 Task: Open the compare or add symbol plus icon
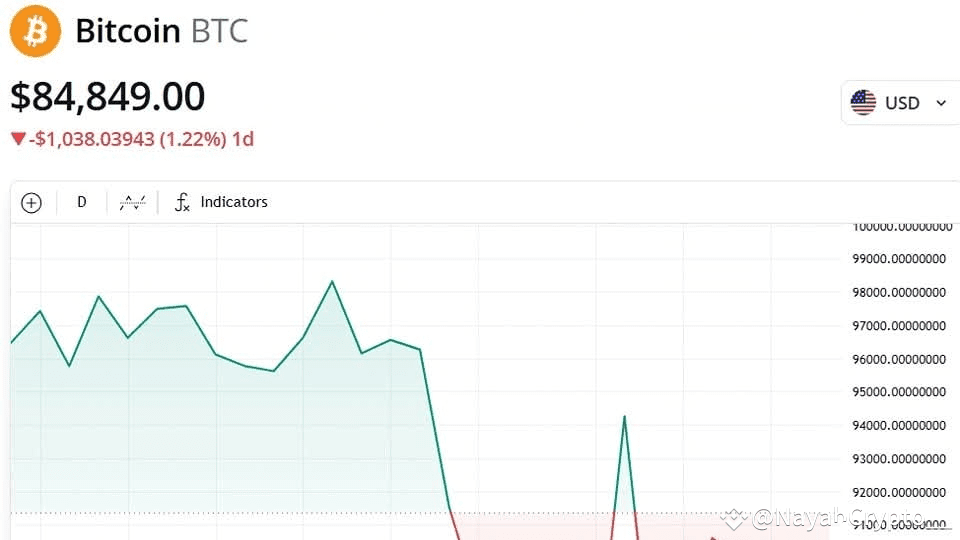pyautogui.click(x=31, y=203)
